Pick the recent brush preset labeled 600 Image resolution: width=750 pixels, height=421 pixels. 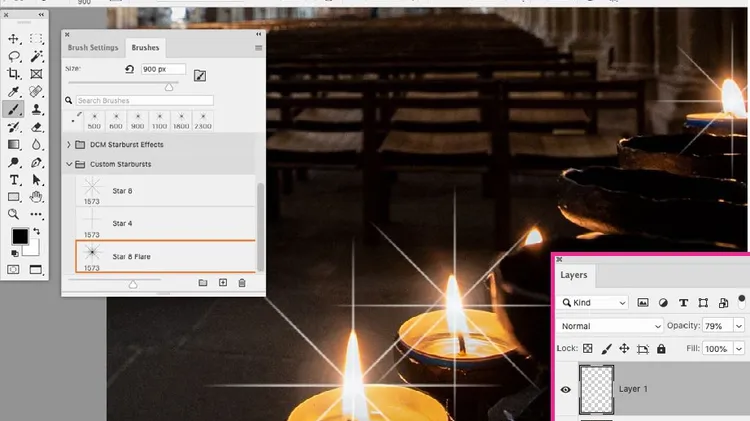point(116,121)
